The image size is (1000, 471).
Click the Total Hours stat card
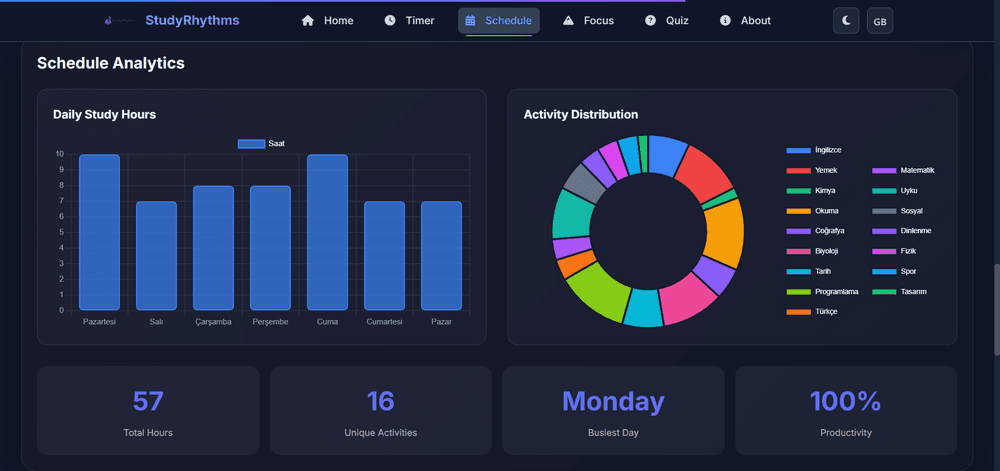click(148, 410)
